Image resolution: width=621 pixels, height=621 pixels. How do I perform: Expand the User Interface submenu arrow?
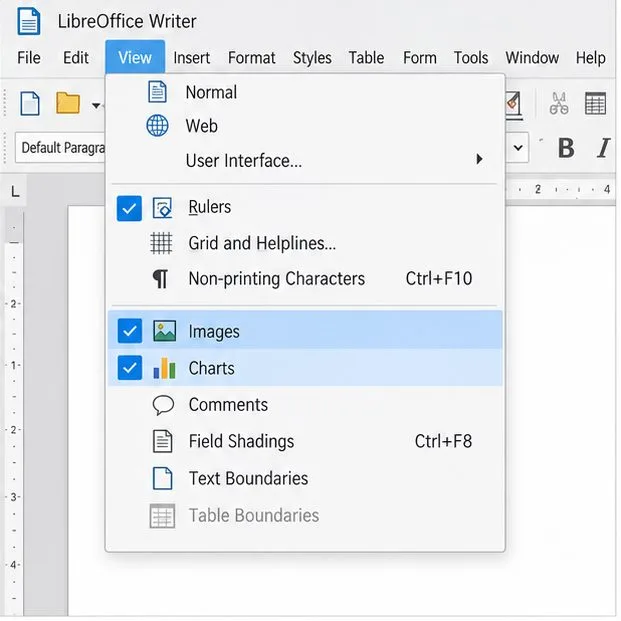click(479, 159)
